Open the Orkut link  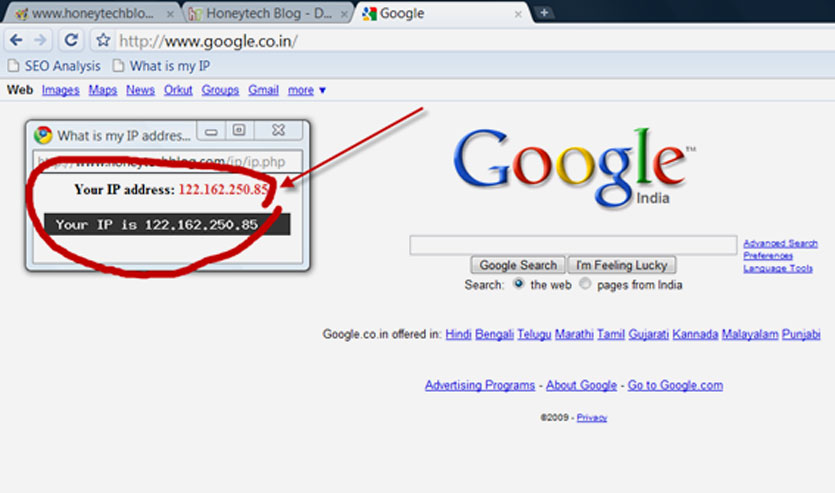178,90
